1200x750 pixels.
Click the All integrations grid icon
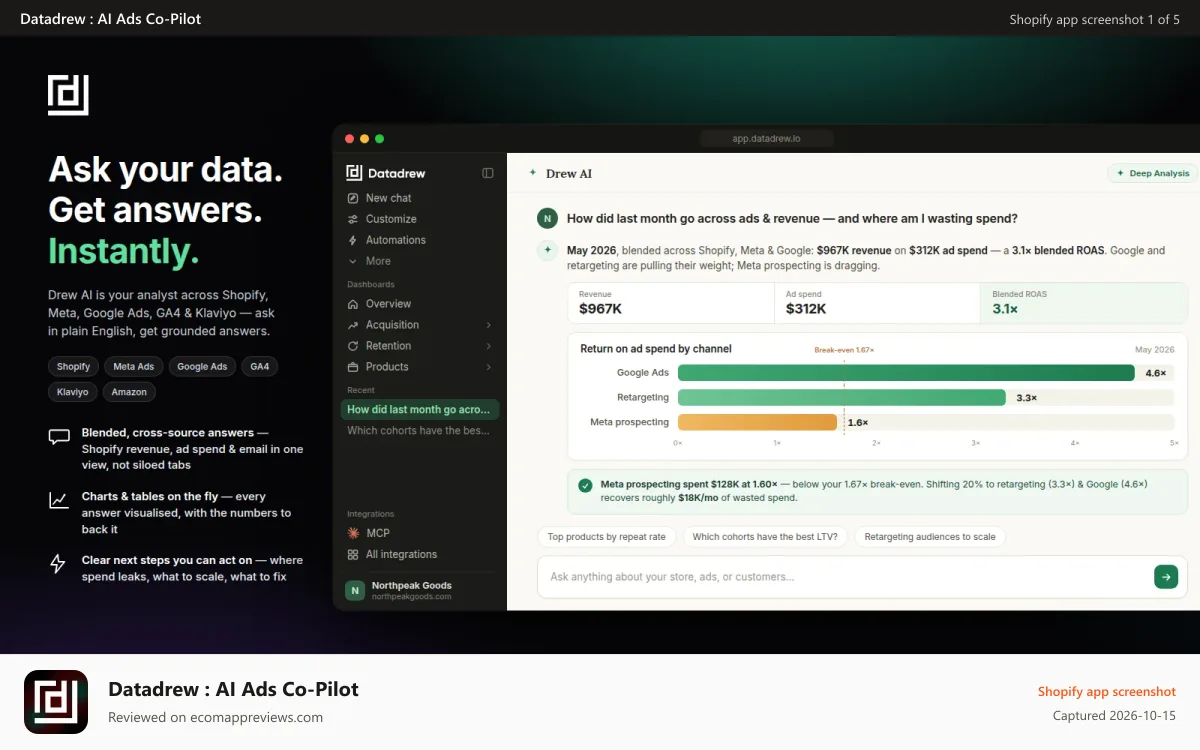click(353, 554)
